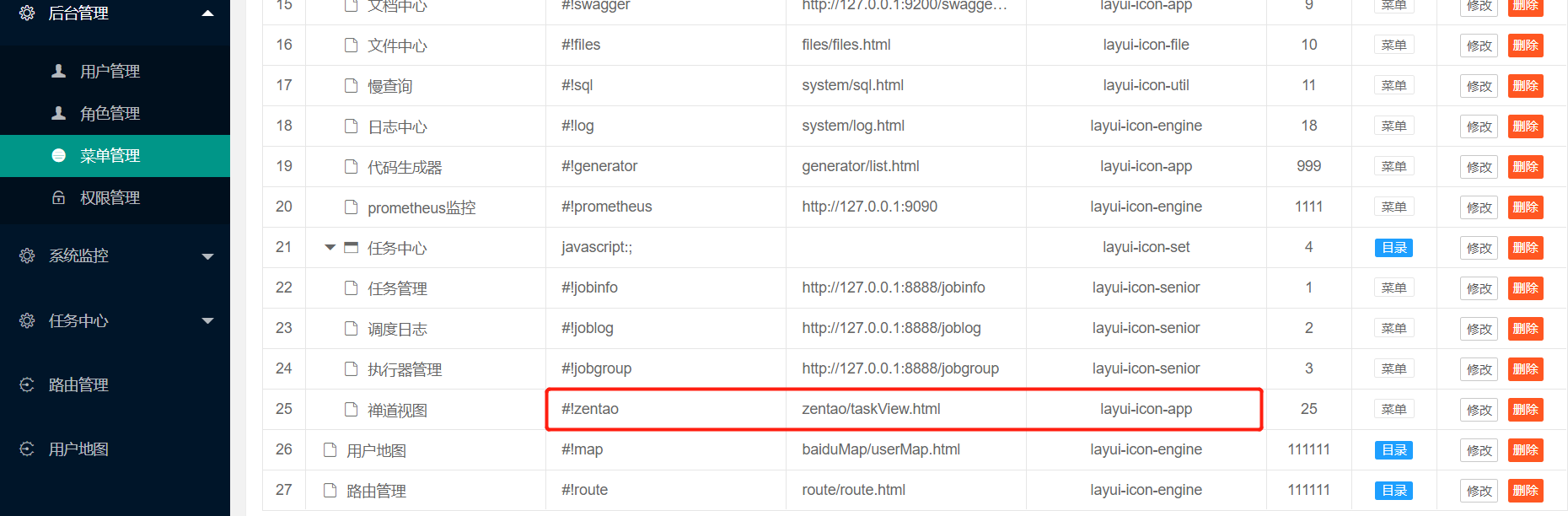Click the gear icon beside 系统监控
Screen dimensions: 1568x516
click(x=27, y=255)
